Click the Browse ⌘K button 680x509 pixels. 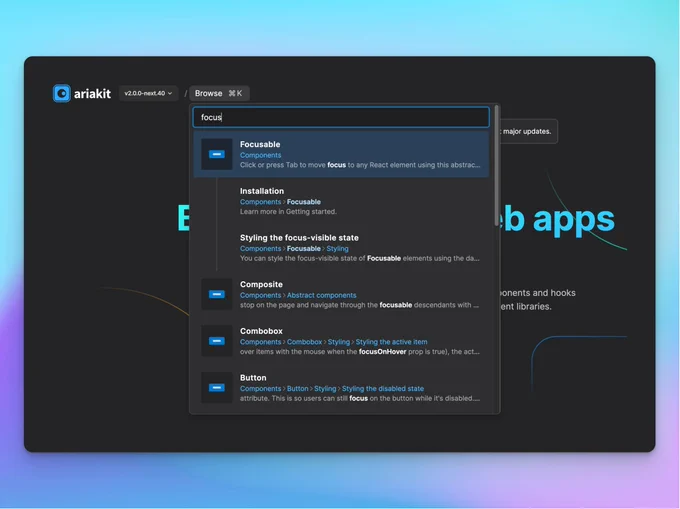[219, 93]
